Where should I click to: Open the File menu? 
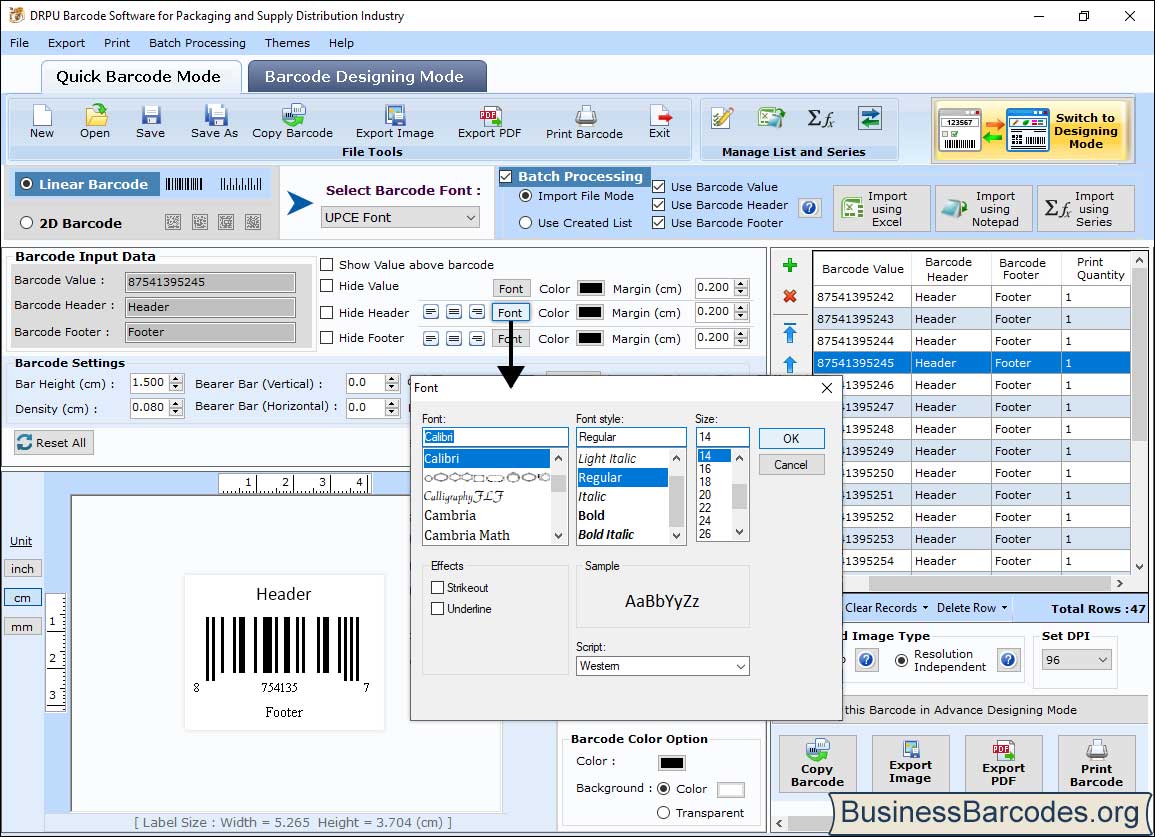coord(19,43)
